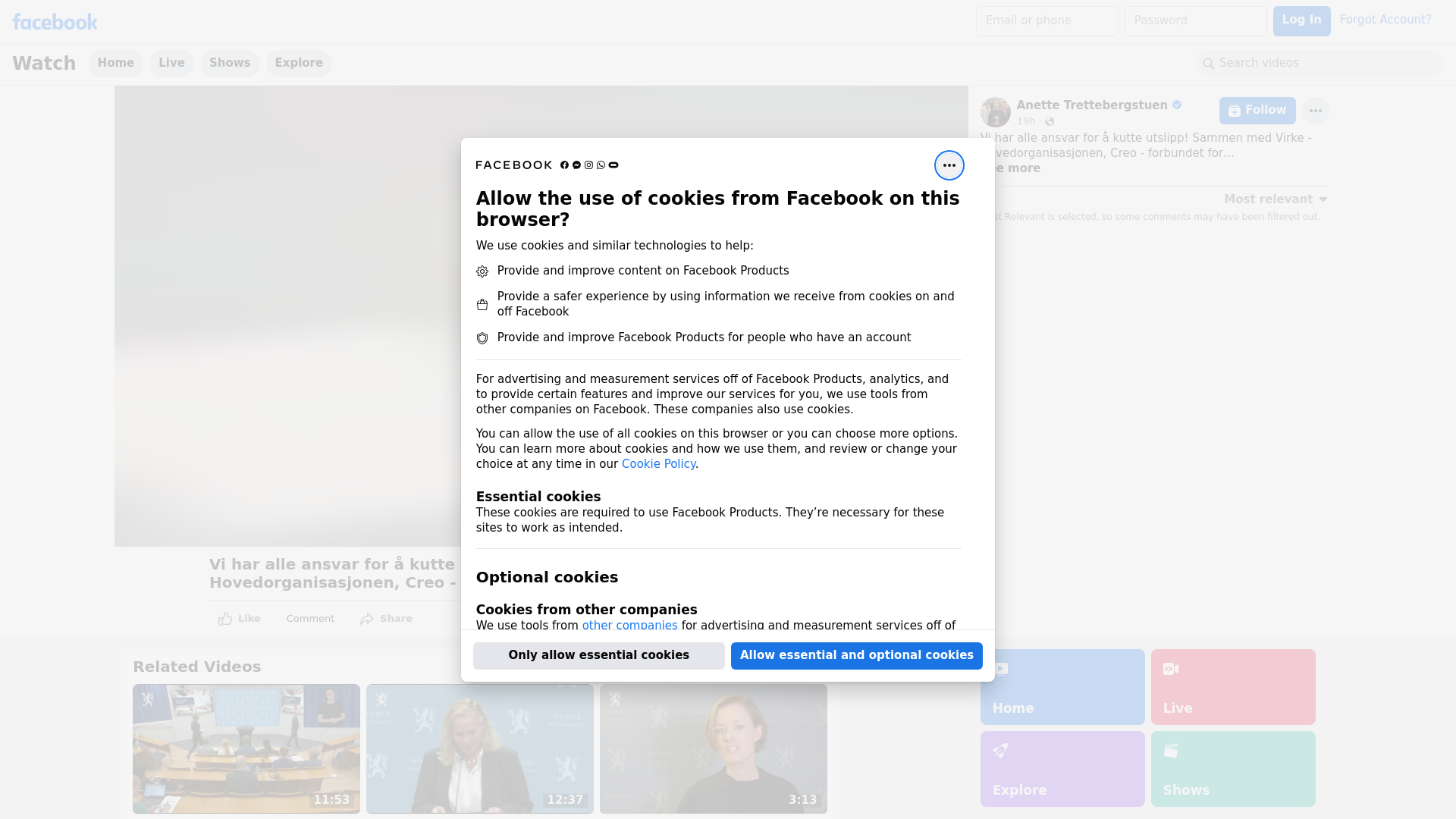Focus the Email or phone field
The image size is (1456, 819).
1047,21
